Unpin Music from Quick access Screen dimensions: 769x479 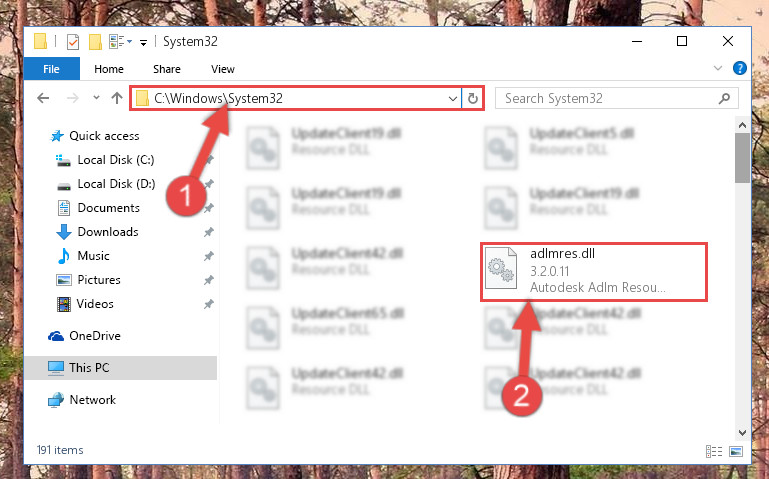coord(209,256)
